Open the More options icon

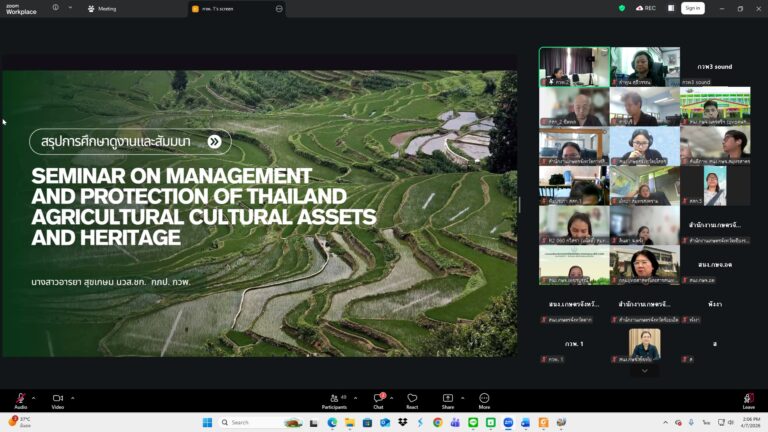pyautogui.click(x=484, y=398)
